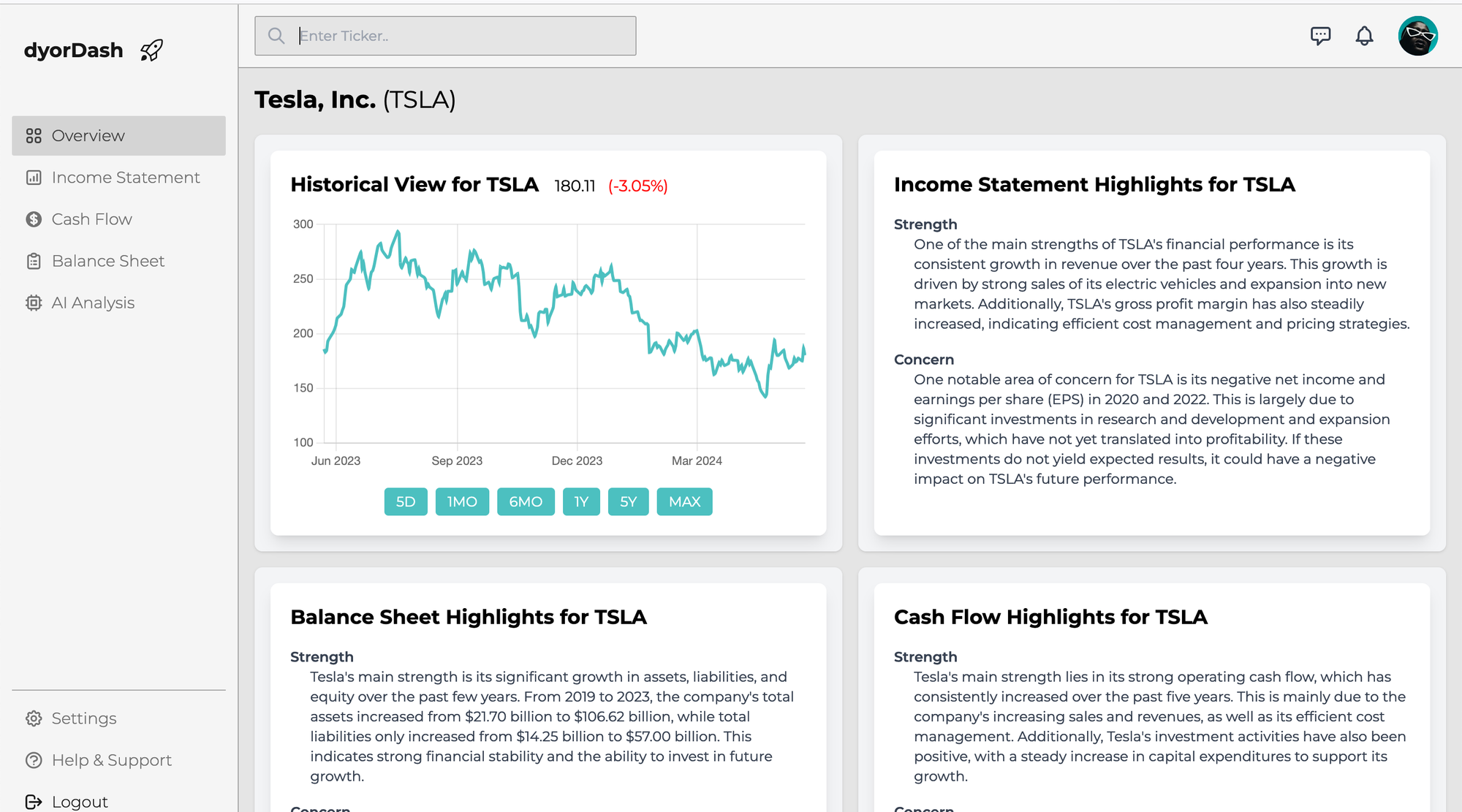Show the MAX chart range
The image size is (1462, 812).
pos(684,501)
